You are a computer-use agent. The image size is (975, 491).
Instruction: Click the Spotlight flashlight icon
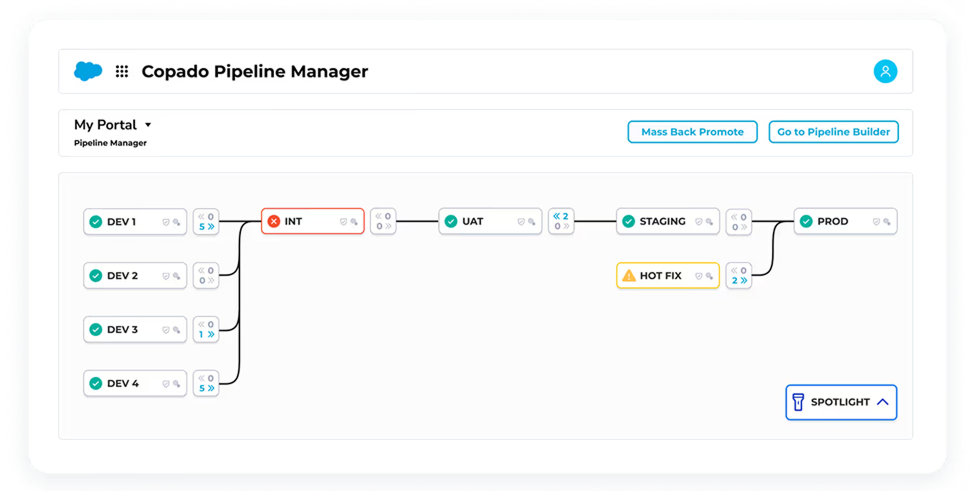coord(798,402)
